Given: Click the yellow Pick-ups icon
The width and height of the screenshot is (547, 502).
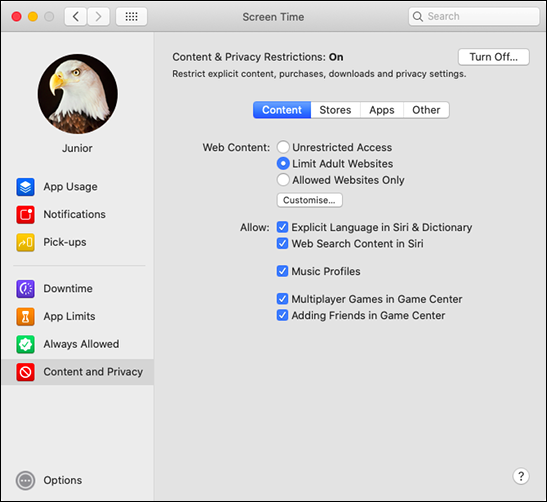Looking at the screenshot, I should (x=25, y=242).
